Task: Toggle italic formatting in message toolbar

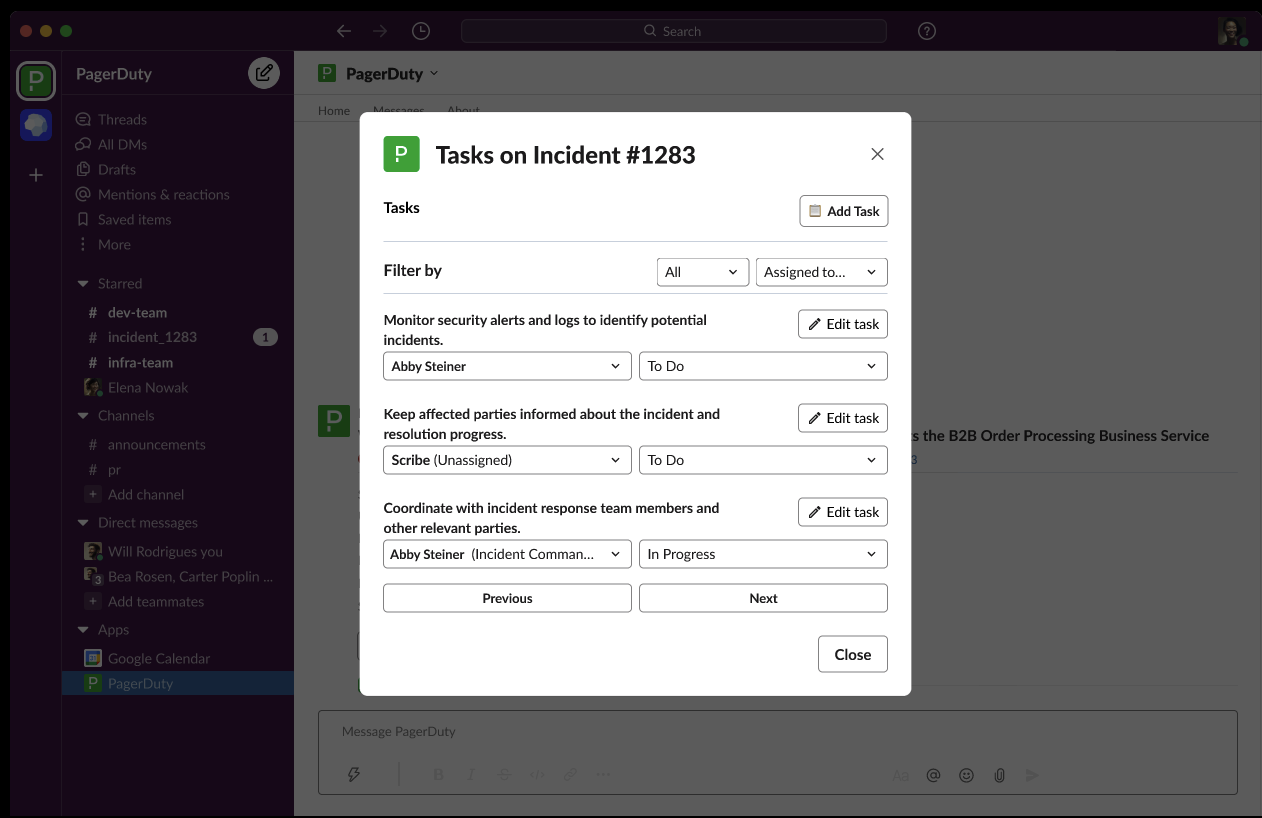Action: [470, 774]
